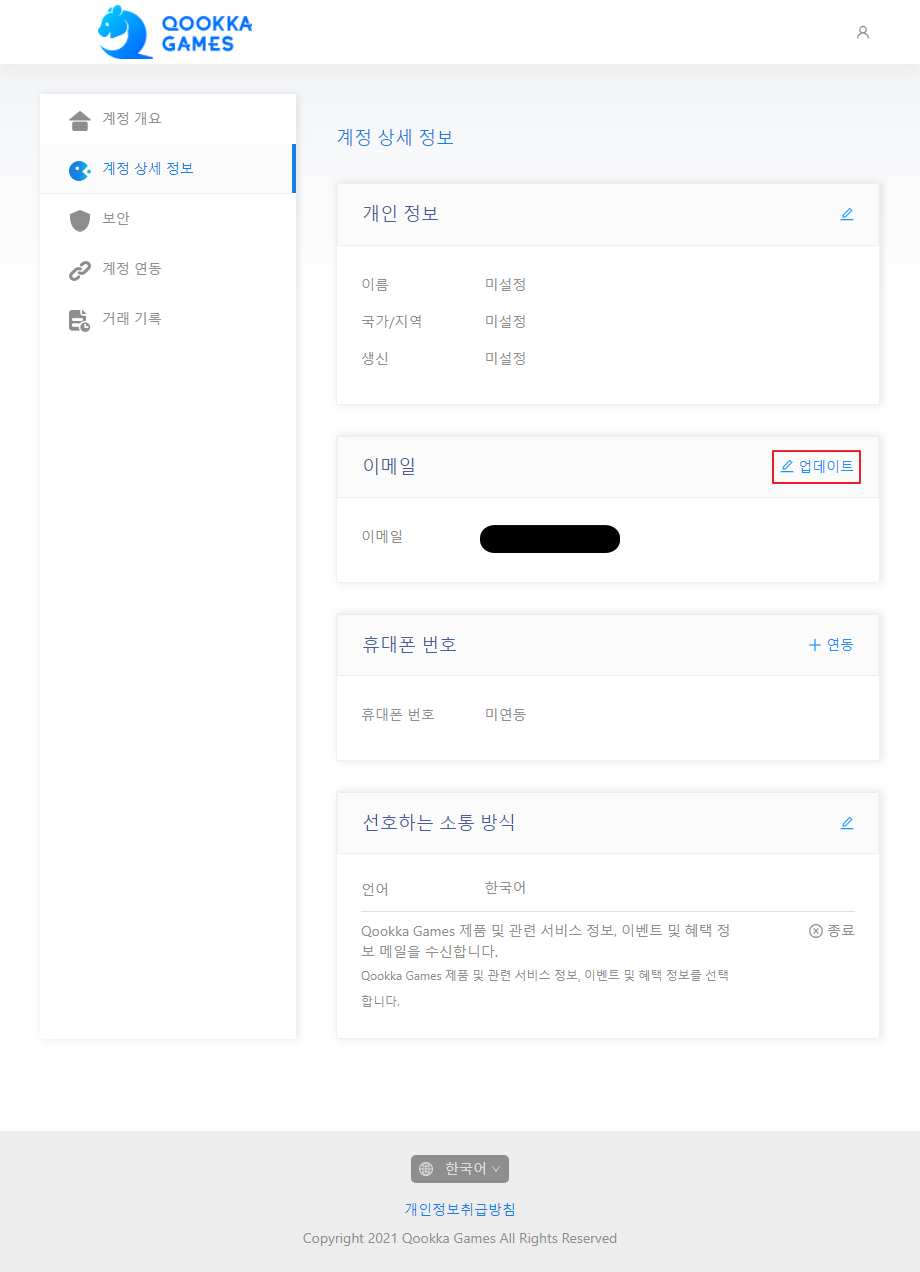Select 계정 상세 정보 in sidebar
The height and width of the screenshot is (1272, 920).
pyautogui.click(x=168, y=169)
